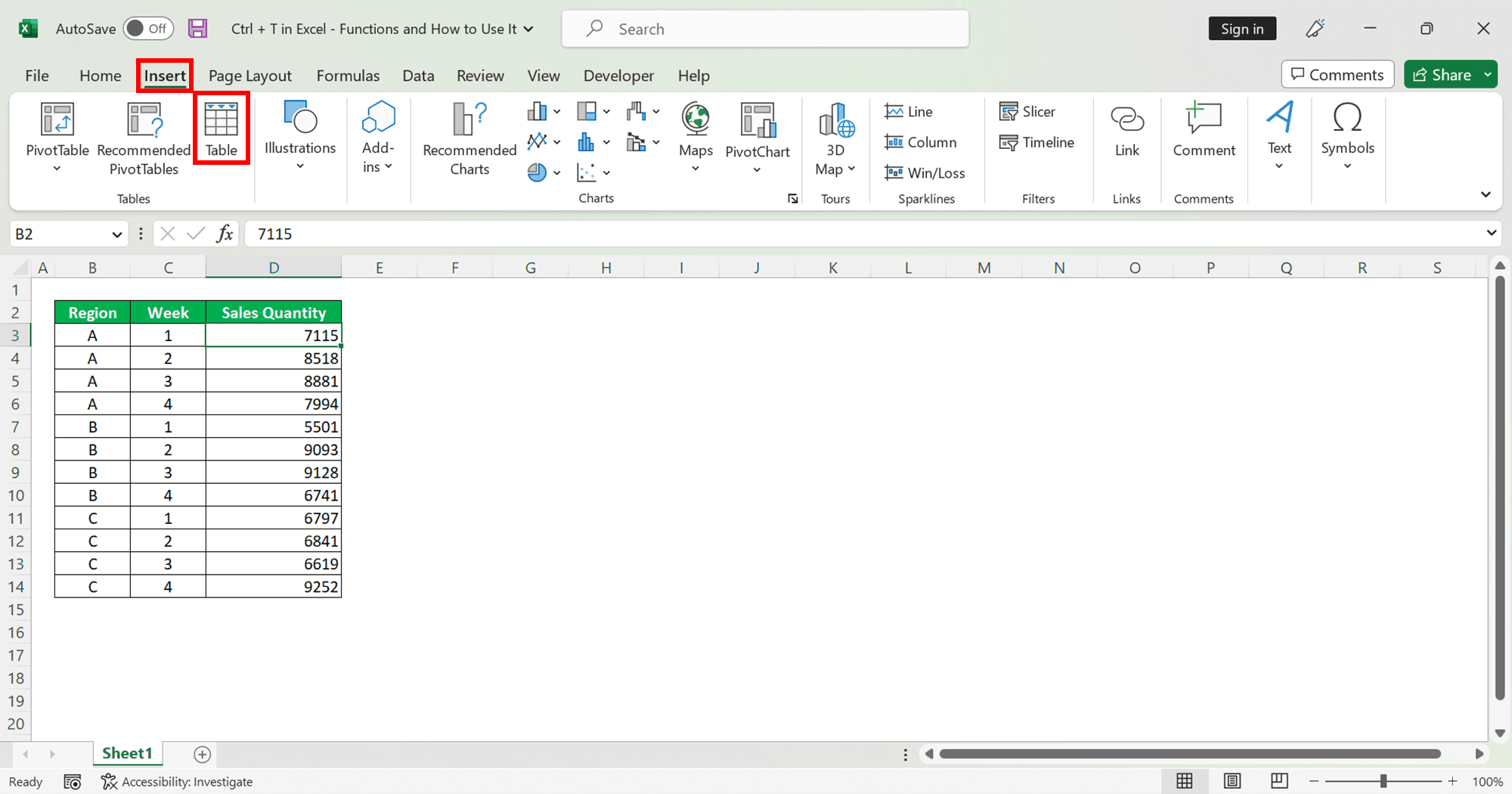
Task: Open the Share button dropdown arrow
Action: [1488, 74]
